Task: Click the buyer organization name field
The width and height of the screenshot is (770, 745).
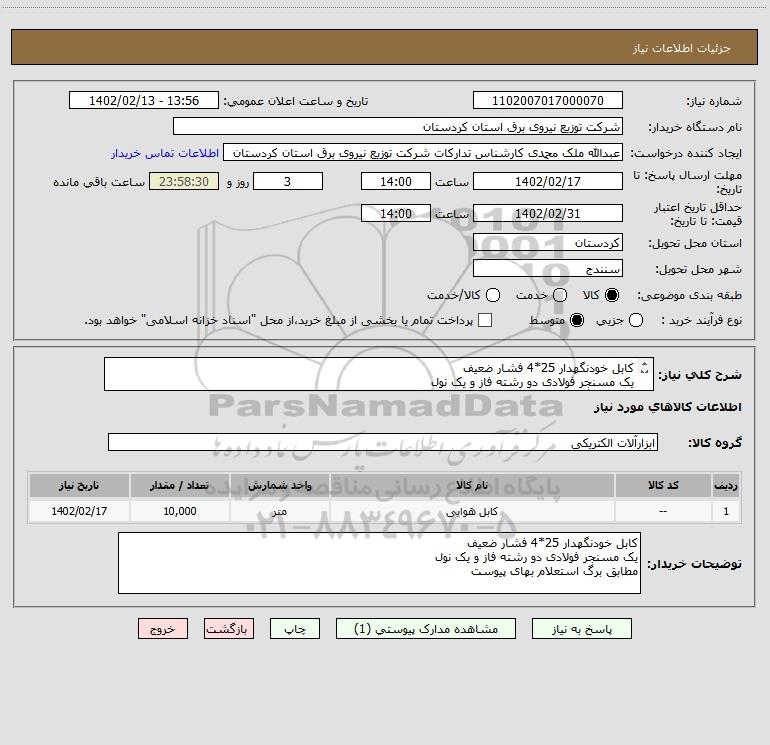Action: click(398, 126)
